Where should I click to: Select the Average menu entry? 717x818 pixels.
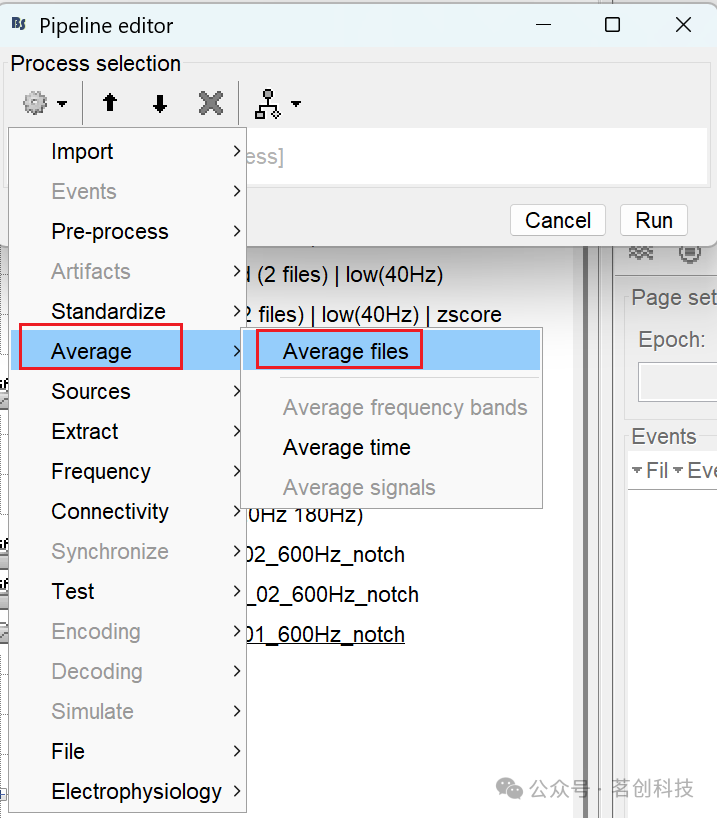[128, 351]
